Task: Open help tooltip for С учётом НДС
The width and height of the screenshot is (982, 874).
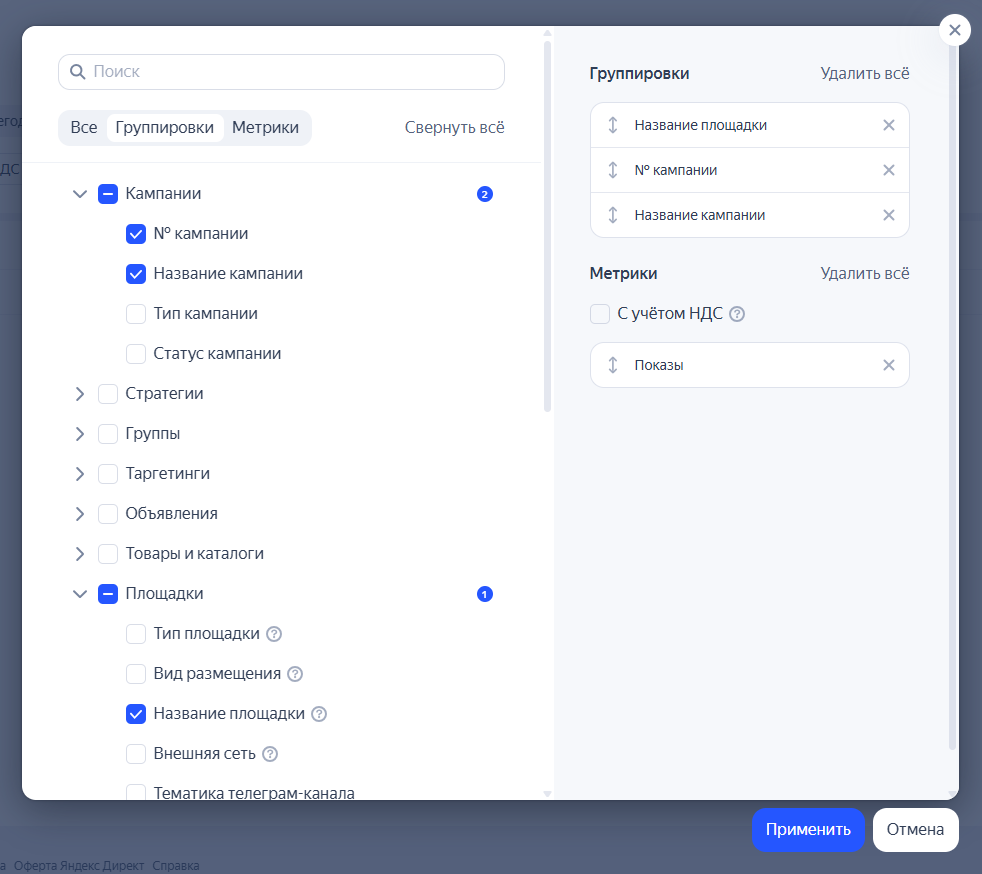Action: click(737, 314)
